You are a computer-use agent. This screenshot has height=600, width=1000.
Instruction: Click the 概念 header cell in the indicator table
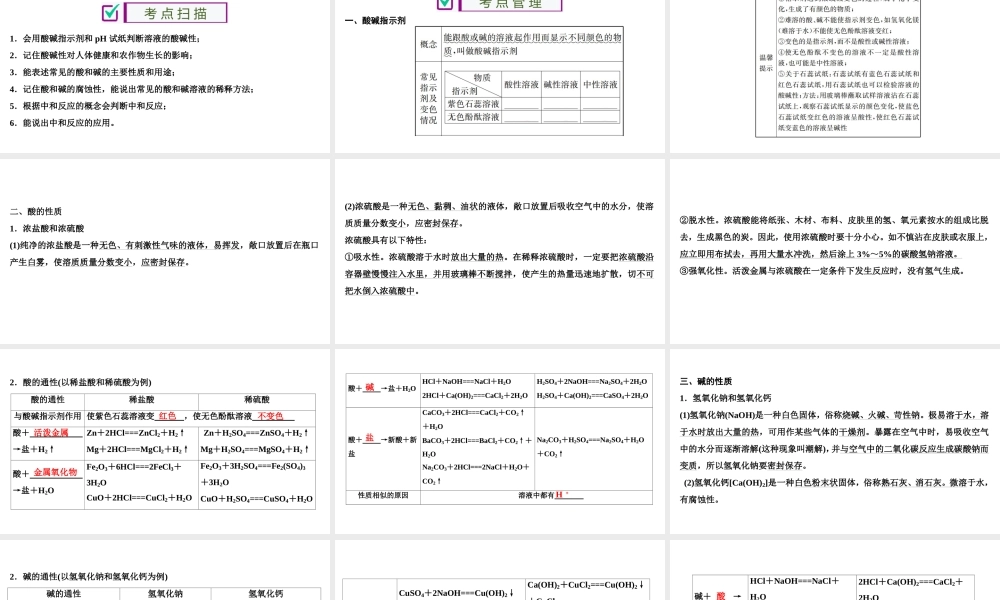tap(428, 43)
